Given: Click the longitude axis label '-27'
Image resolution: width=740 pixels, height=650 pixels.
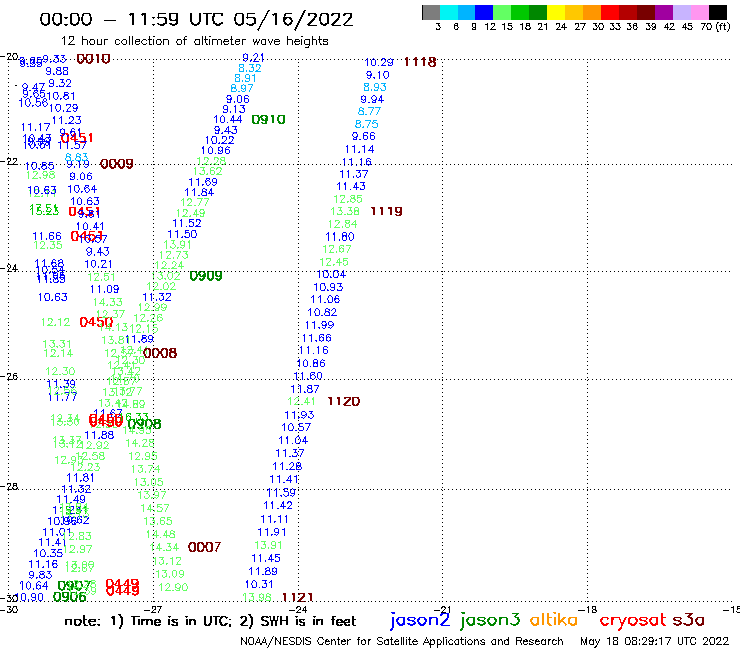Looking at the screenshot, I should (x=153, y=609).
